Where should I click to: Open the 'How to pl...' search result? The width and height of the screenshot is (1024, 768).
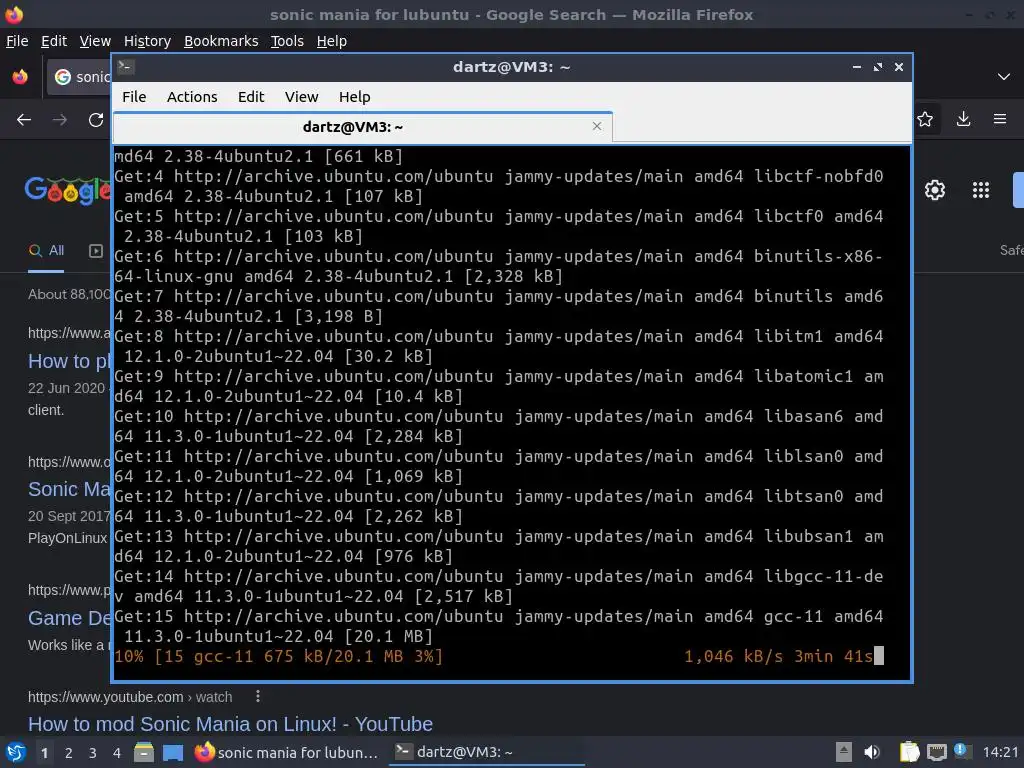point(69,361)
